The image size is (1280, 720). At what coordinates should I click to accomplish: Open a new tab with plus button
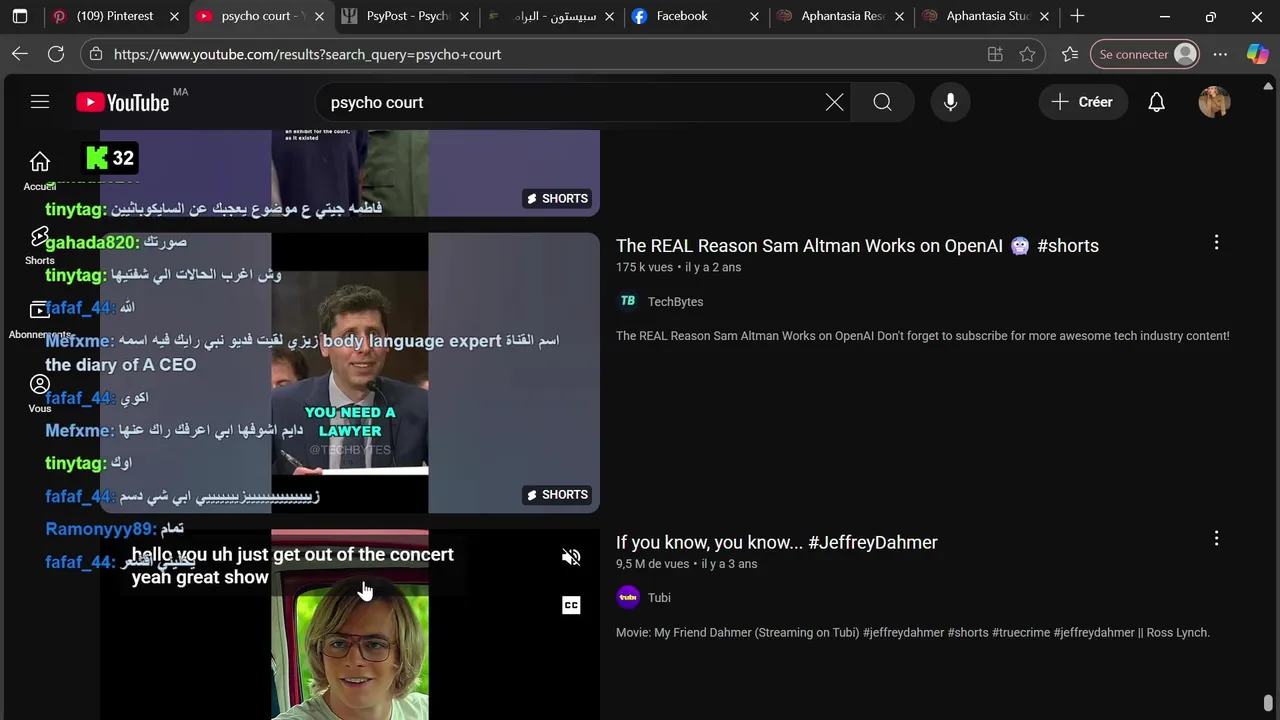(1077, 16)
